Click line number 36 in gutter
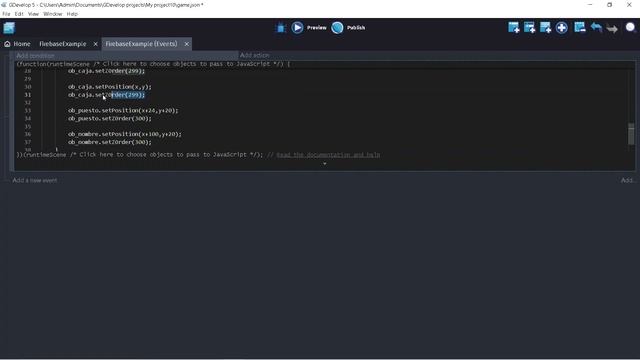 27,134
